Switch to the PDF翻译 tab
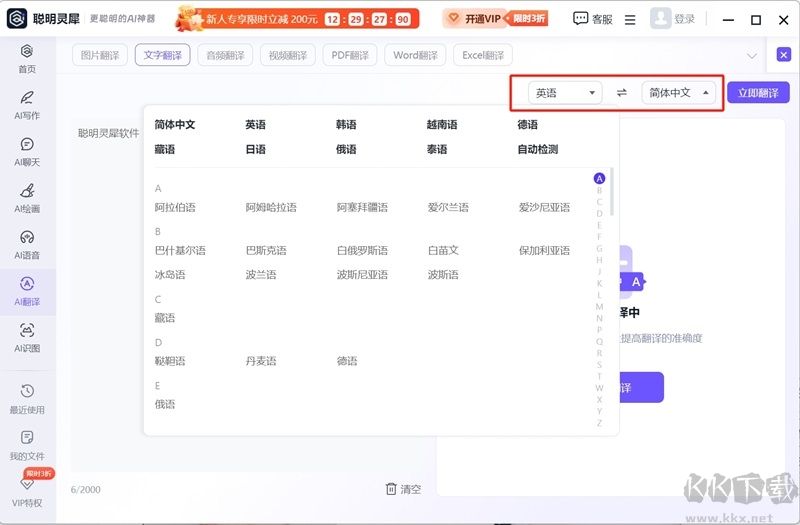This screenshot has width=800, height=525. tap(350, 56)
